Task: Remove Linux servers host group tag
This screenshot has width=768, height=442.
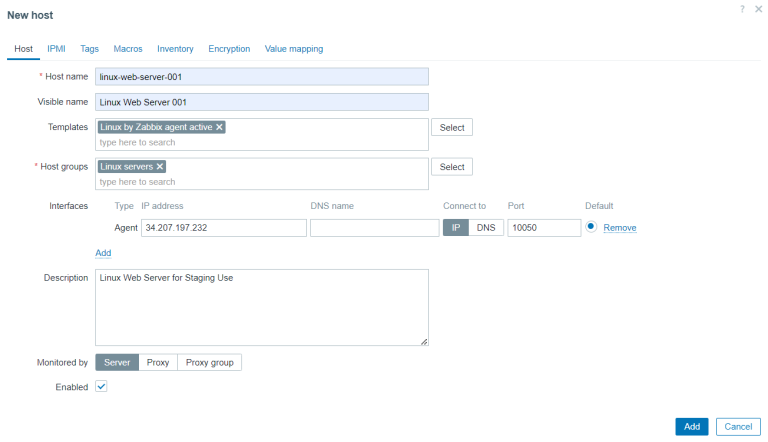Action: pos(160,166)
